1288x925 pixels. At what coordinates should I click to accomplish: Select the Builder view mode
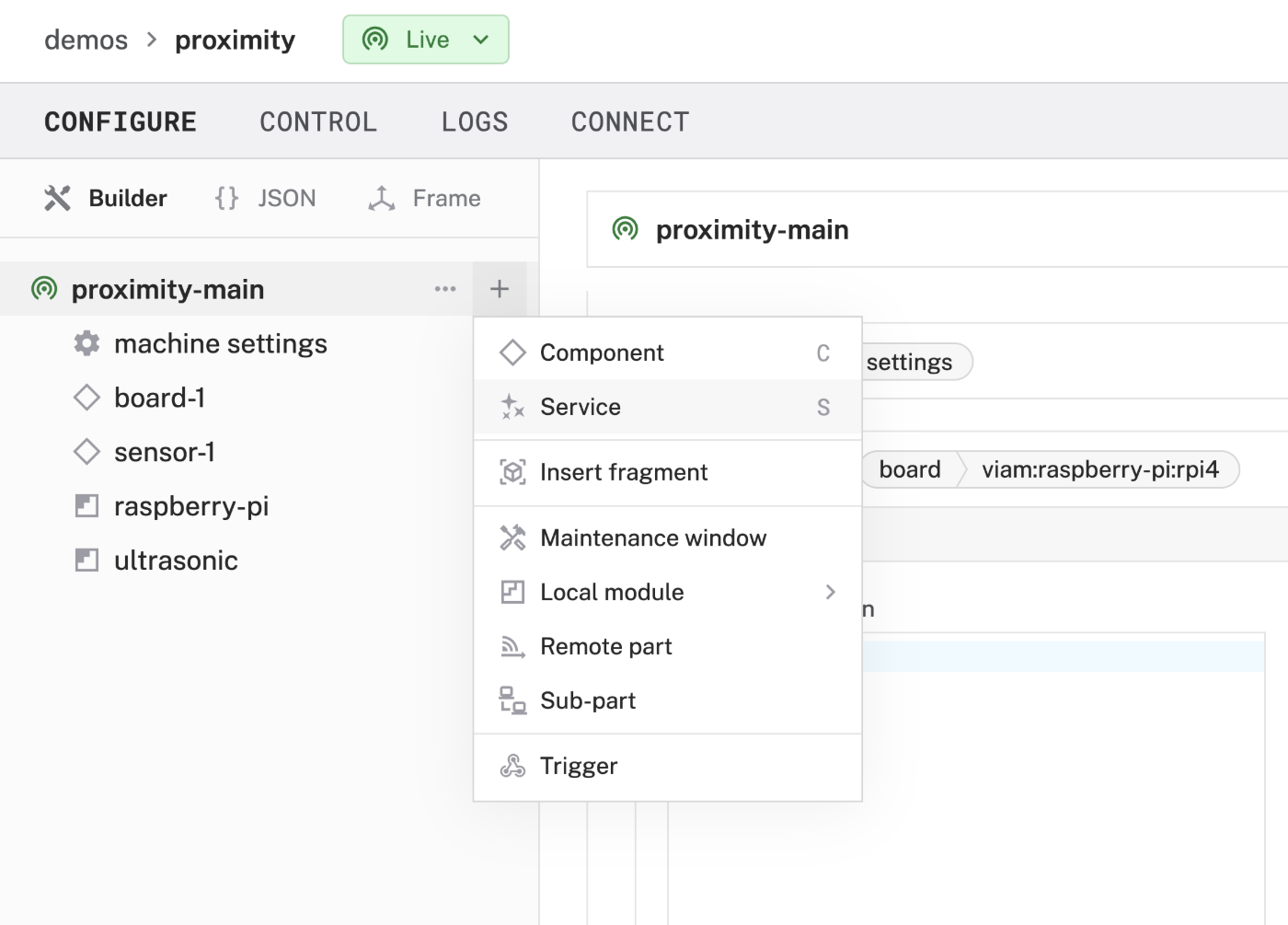[106, 198]
